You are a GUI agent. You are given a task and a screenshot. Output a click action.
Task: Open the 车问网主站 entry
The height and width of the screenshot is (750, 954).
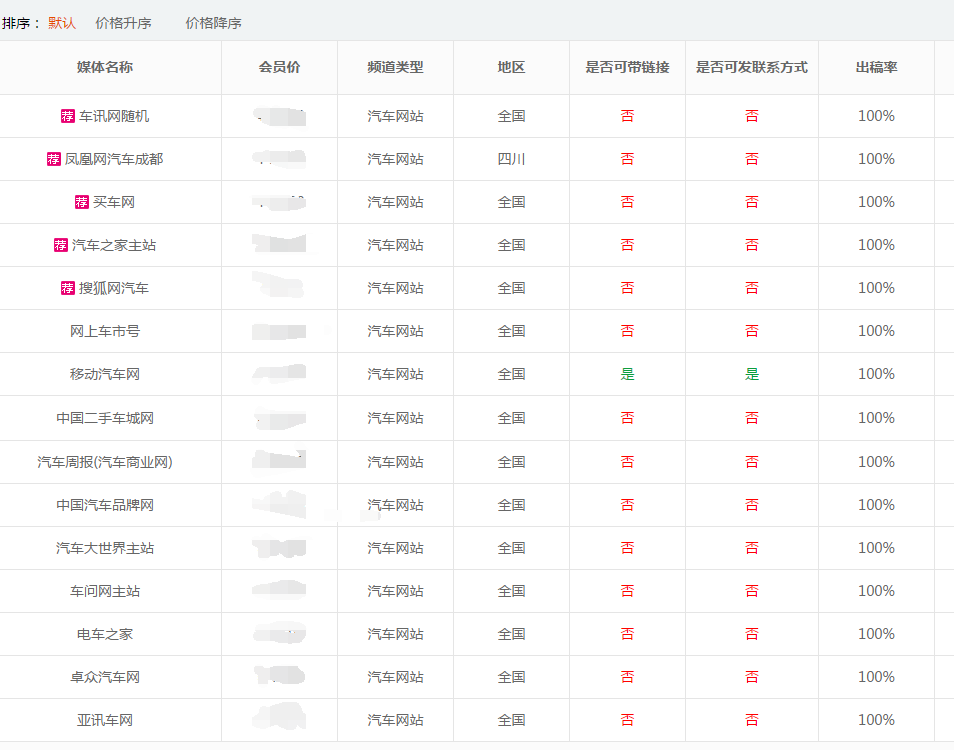[x=105, y=591]
